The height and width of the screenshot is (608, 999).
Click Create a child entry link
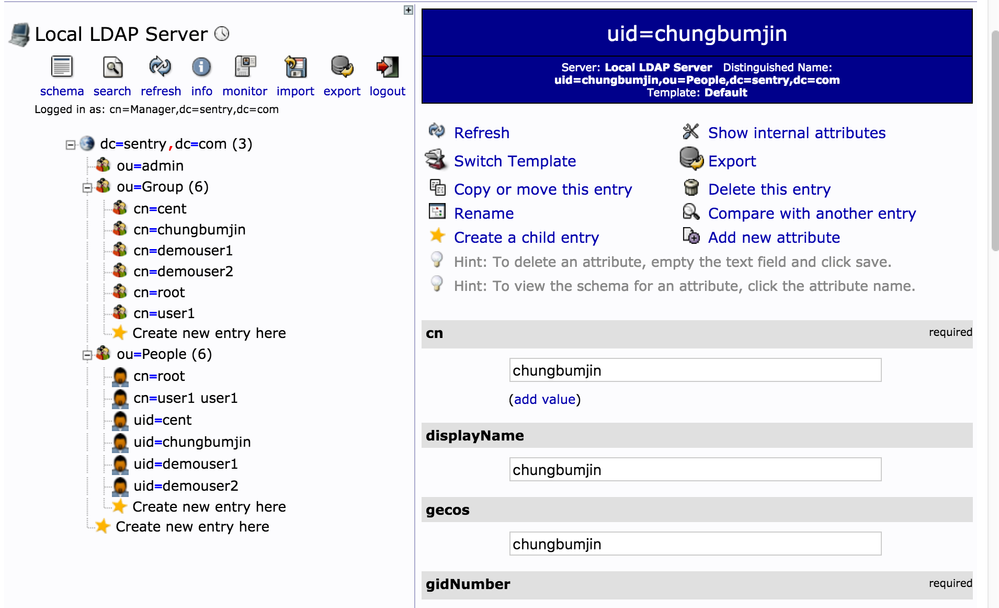pos(526,238)
